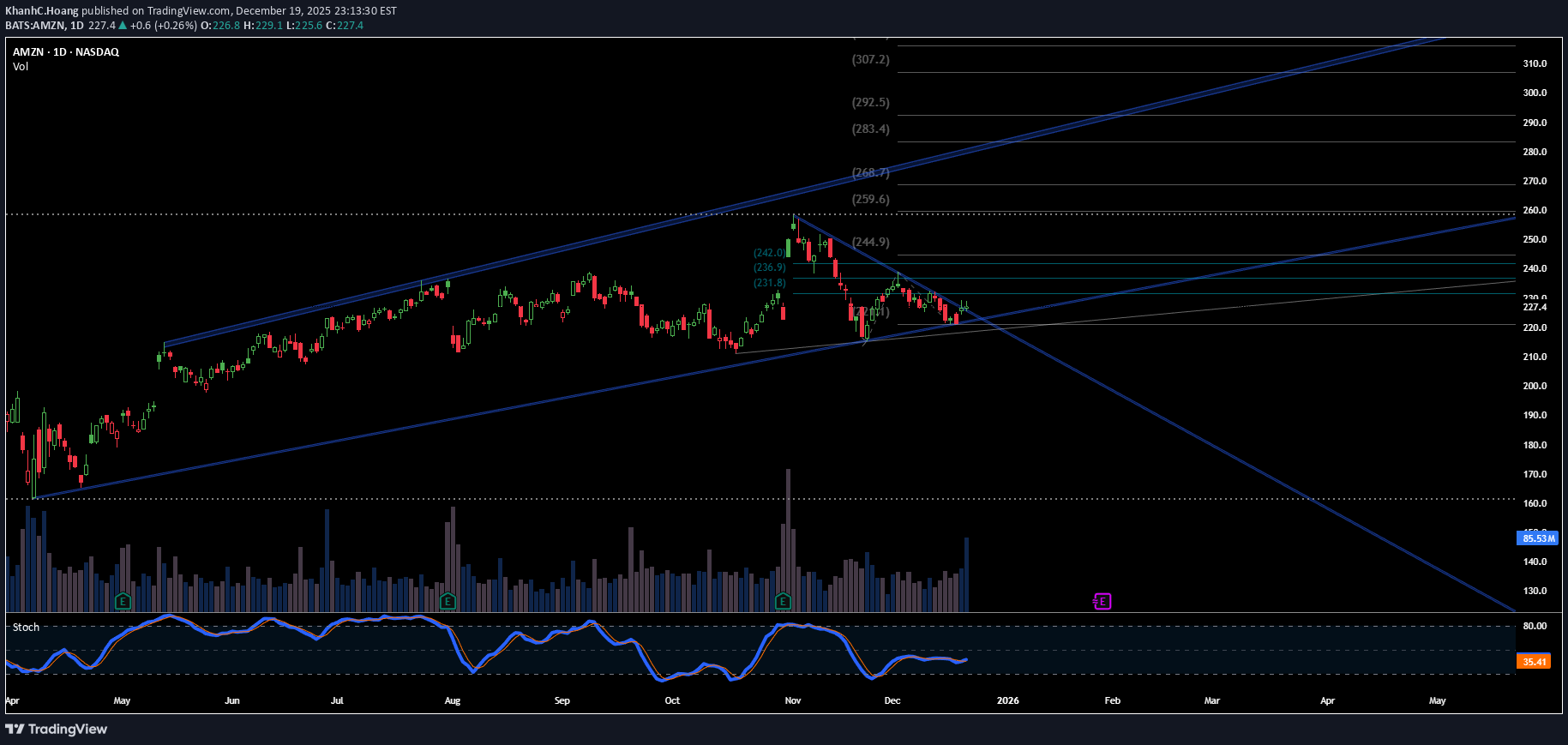The height and width of the screenshot is (745, 1568).
Task: Click the 227.4 current price label
Action: pyautogui.click(x=1535, y=307)
